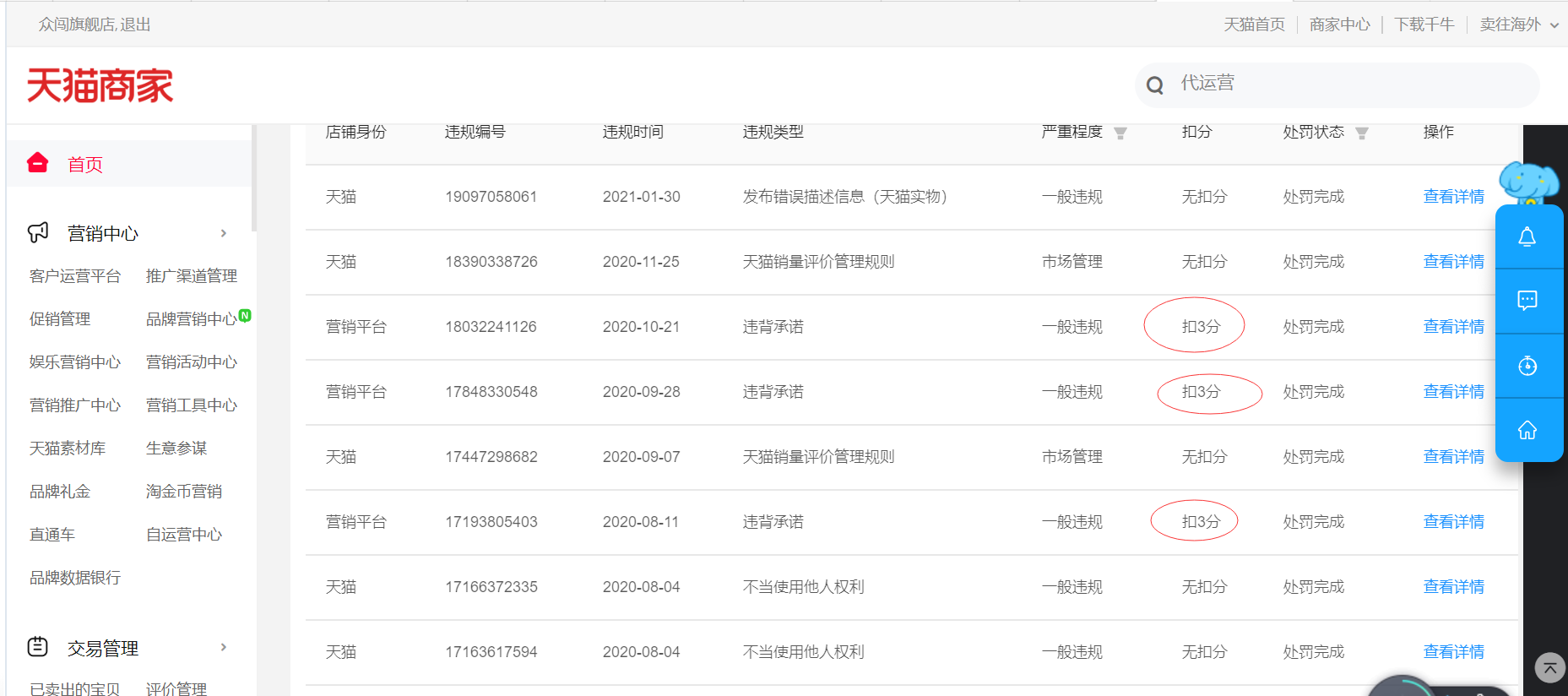1568x696 pixels.
Task: View details for violation 17848330548
Action: [1454, 392]
